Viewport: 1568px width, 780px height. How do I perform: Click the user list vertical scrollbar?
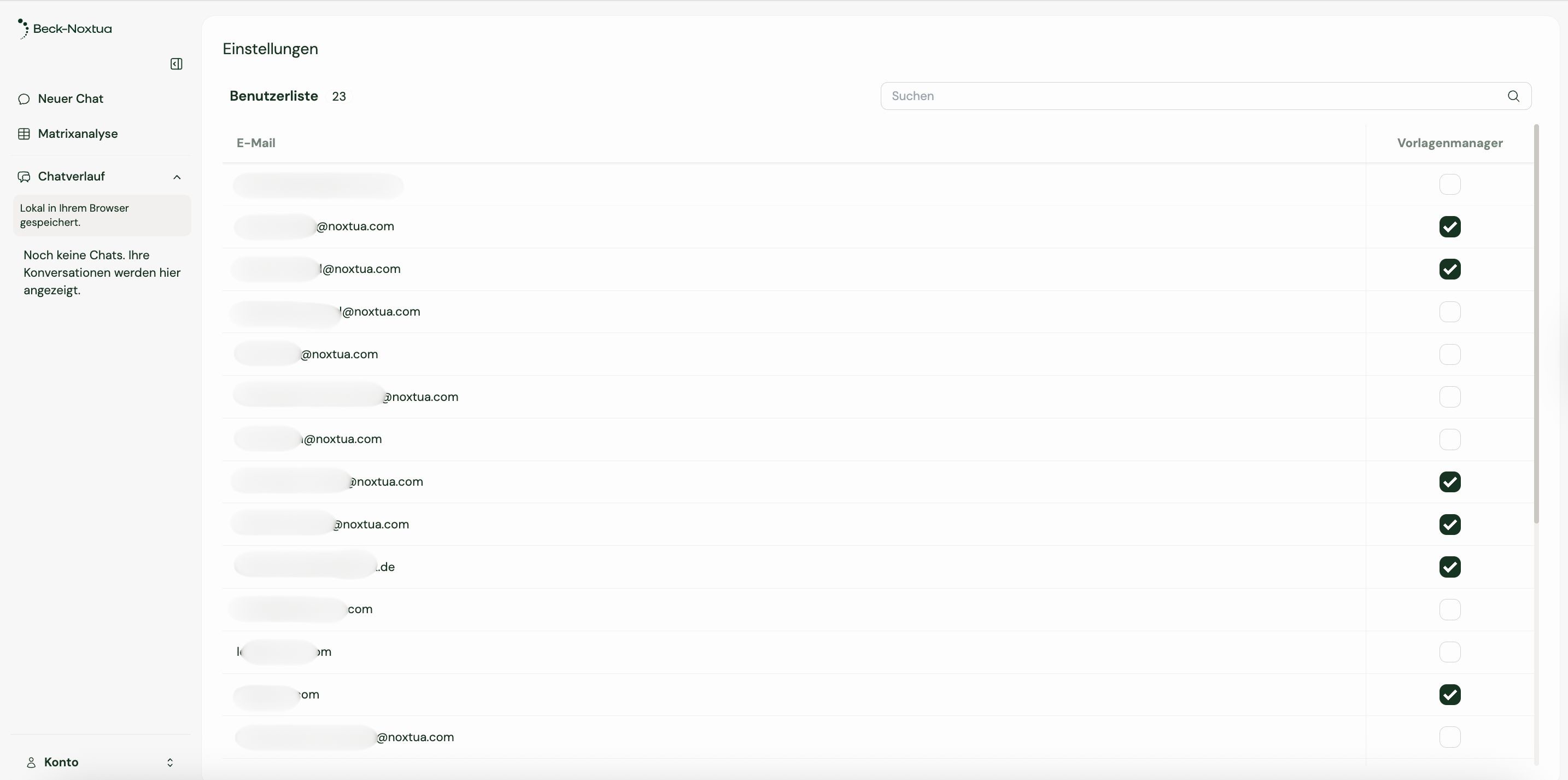point(1536,323)
